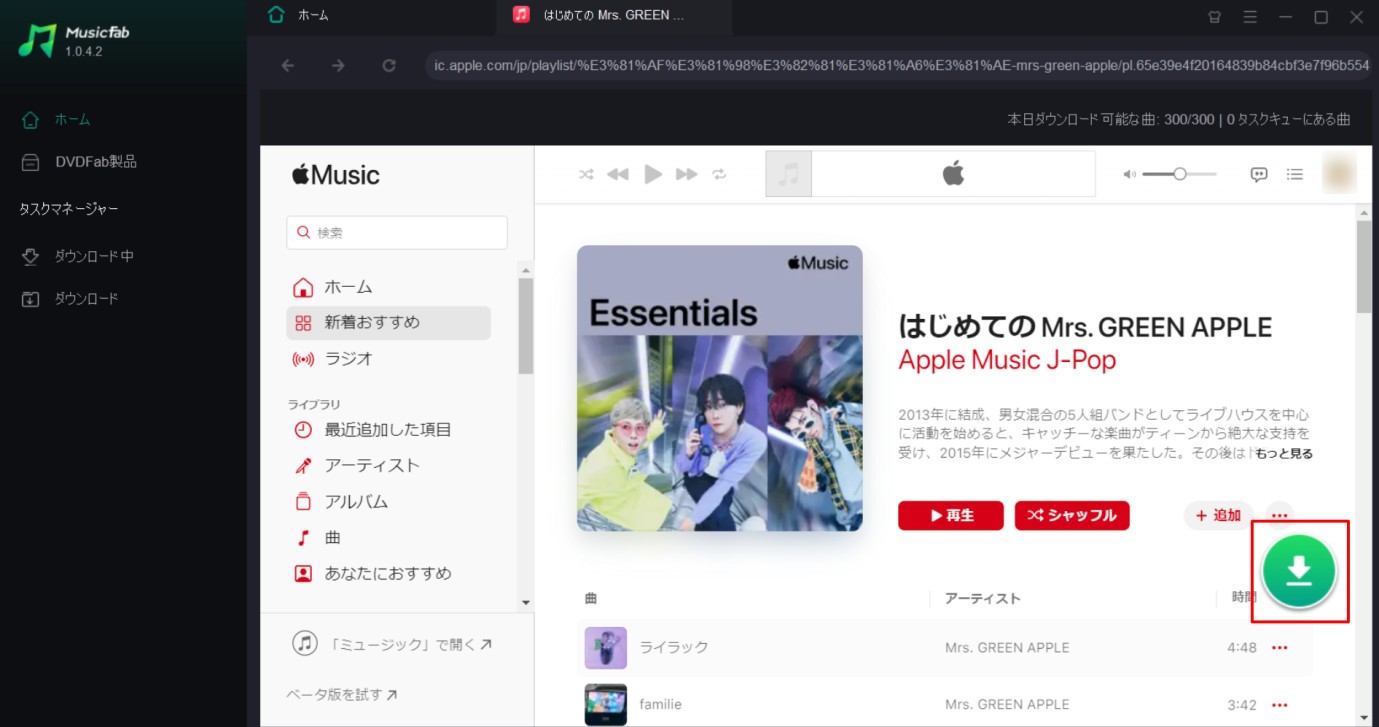Select 新着おすすめ in the sidebar
1379x727 pixels.
pyautogui.click(x=388, y=323)
